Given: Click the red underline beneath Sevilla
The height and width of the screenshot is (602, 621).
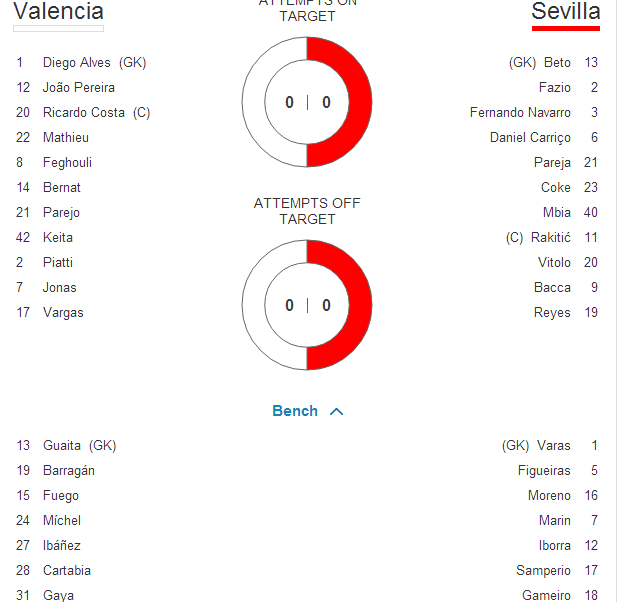Looking at the screenshot, I should coord(566,29).
